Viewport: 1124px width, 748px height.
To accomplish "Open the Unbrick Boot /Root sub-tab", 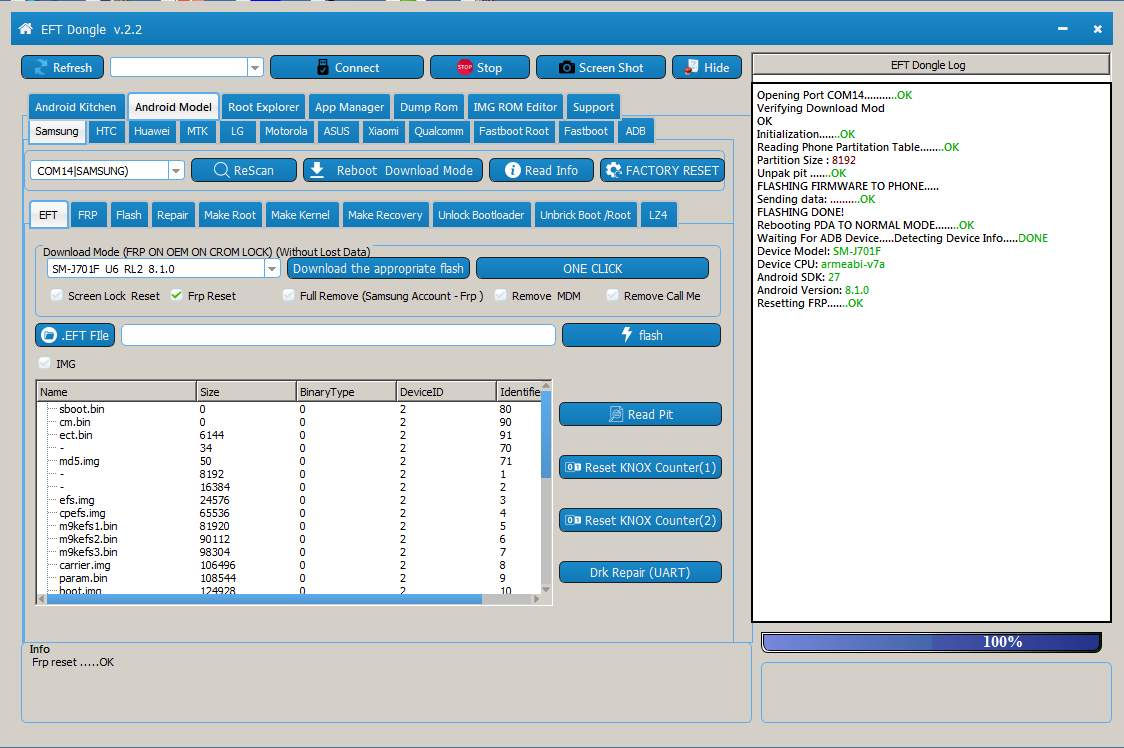I will click(585, 215).
